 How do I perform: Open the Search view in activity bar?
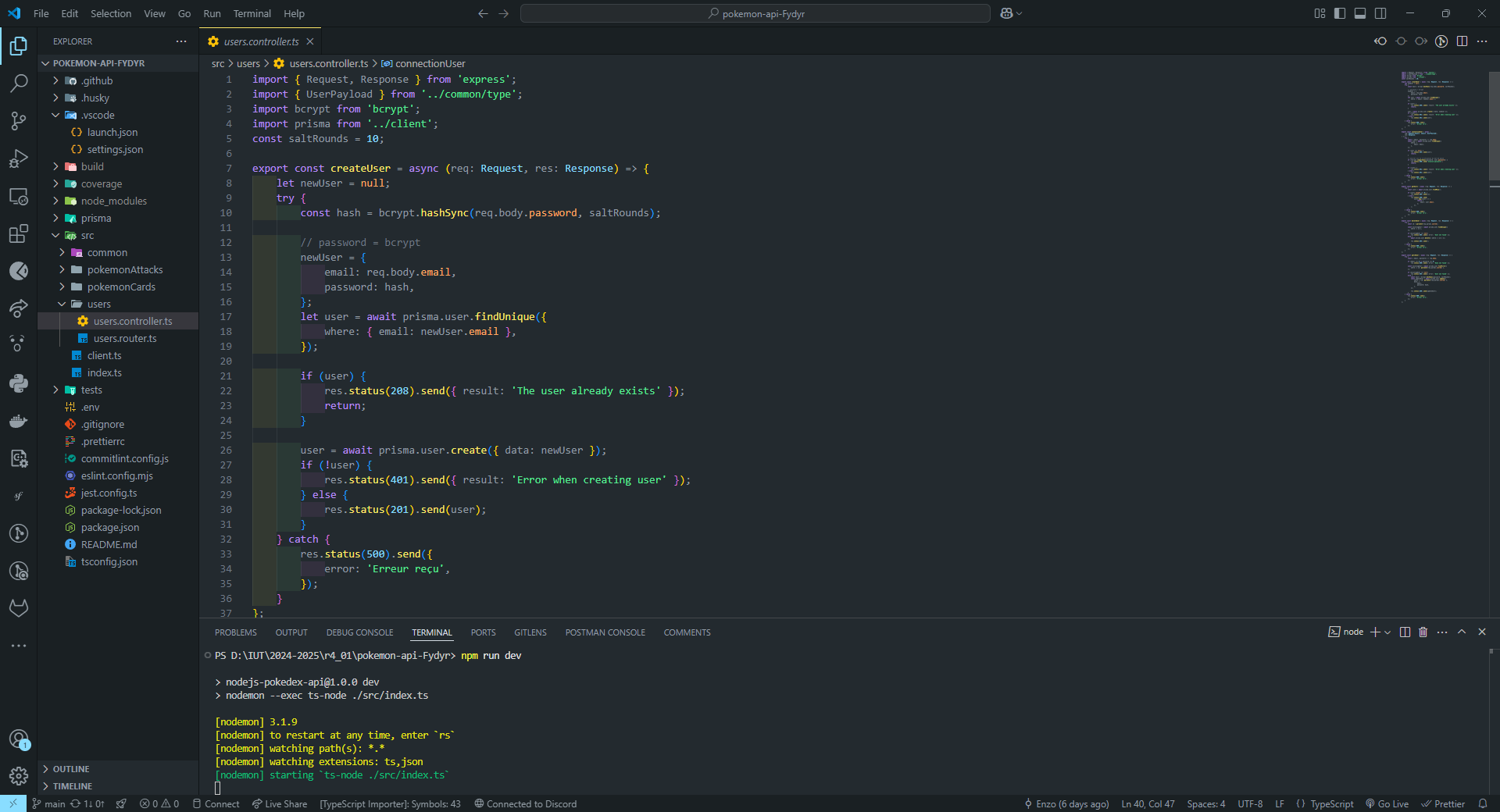point(19,83)
